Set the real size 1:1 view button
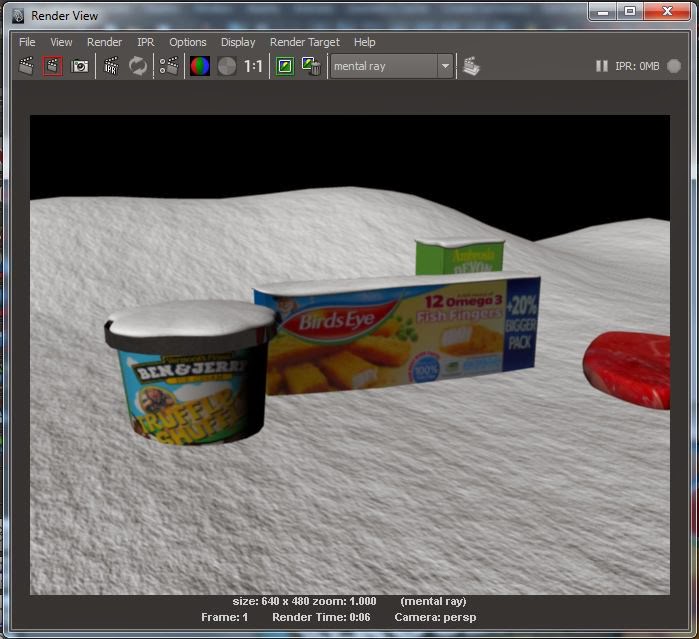Screen dimensions: 699x639 coord(253,66)
